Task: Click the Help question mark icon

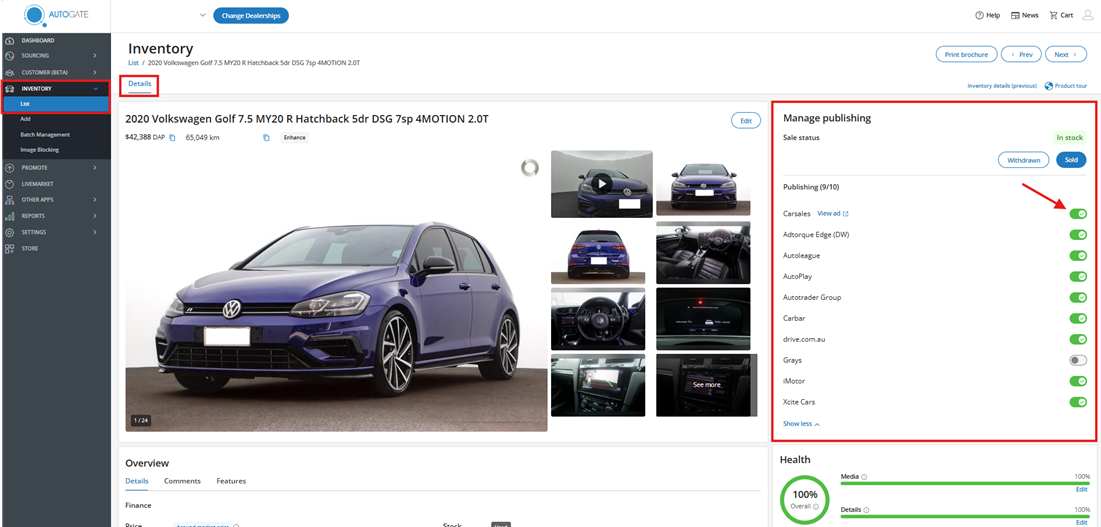Action: click(x=979, y=15)
